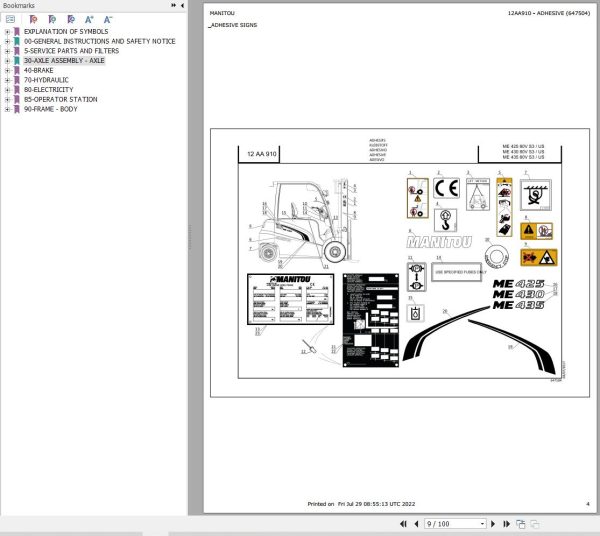Expand the 5-SERVICE PARTS AND FILTERS node

click(7, 51)
